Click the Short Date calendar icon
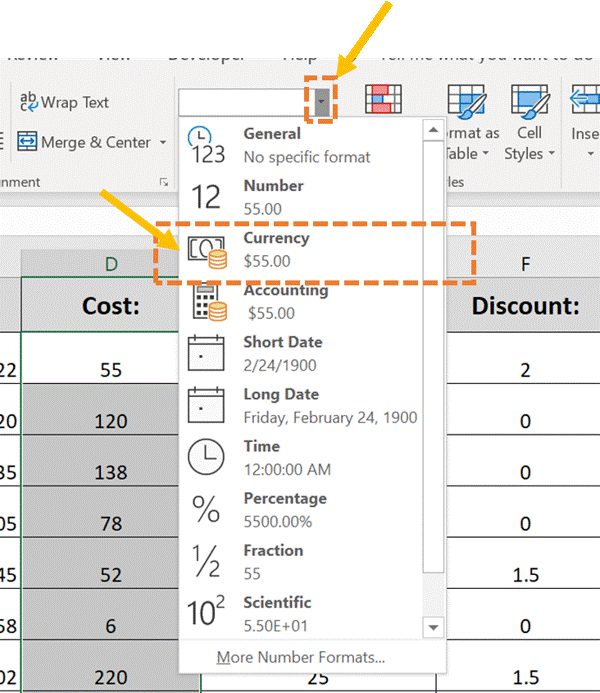600x693 pixels. pyautogui.click(x=206, y=353)
